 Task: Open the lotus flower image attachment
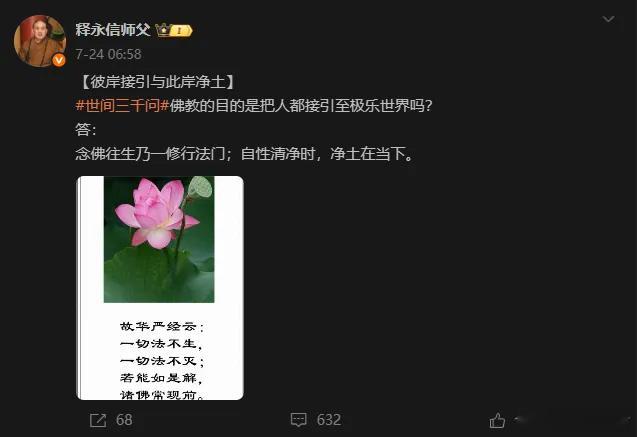tap(160, 288)
